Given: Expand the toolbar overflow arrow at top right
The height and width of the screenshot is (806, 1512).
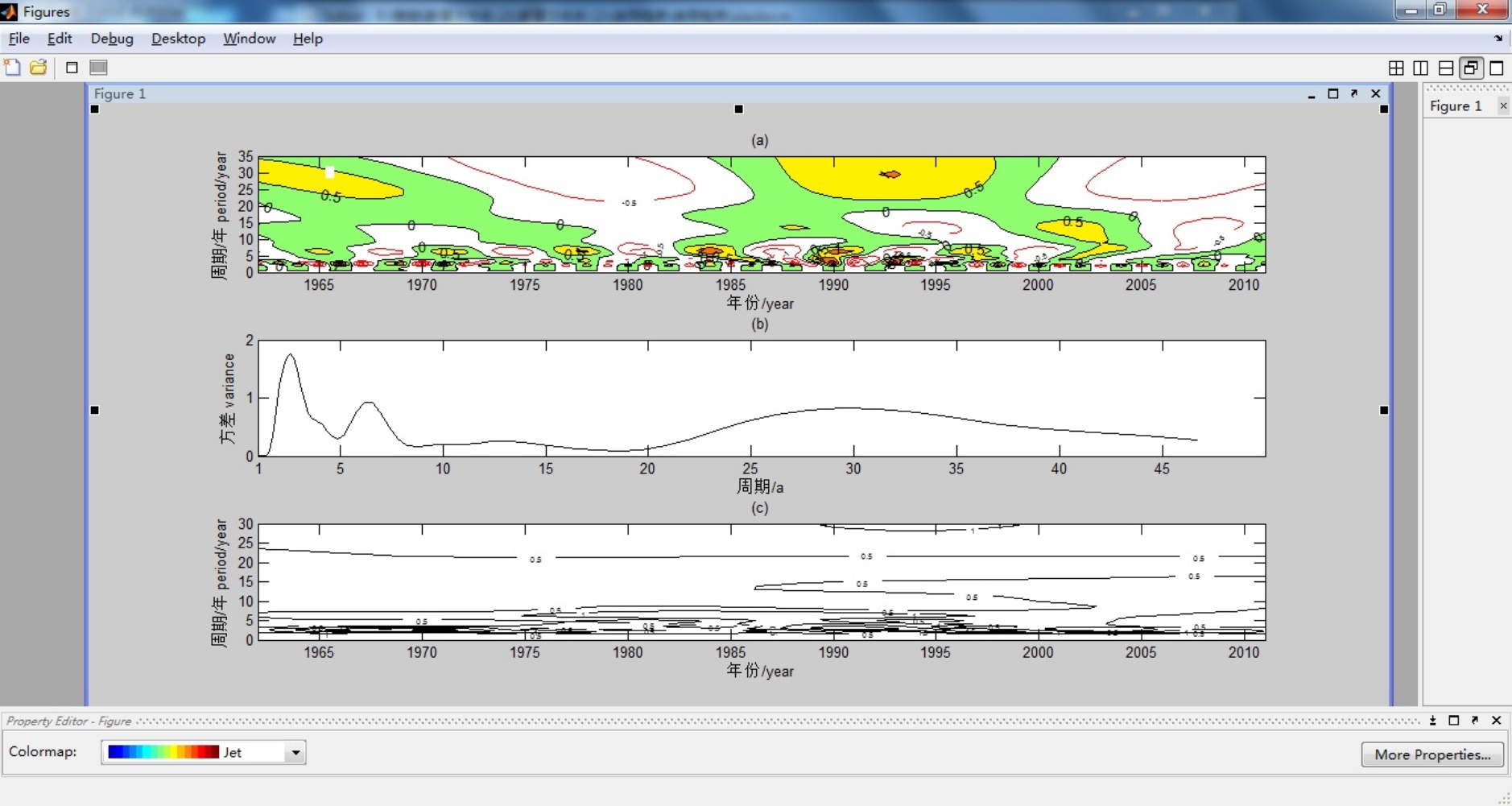Looking at the screenshot, I should 1498,39.
